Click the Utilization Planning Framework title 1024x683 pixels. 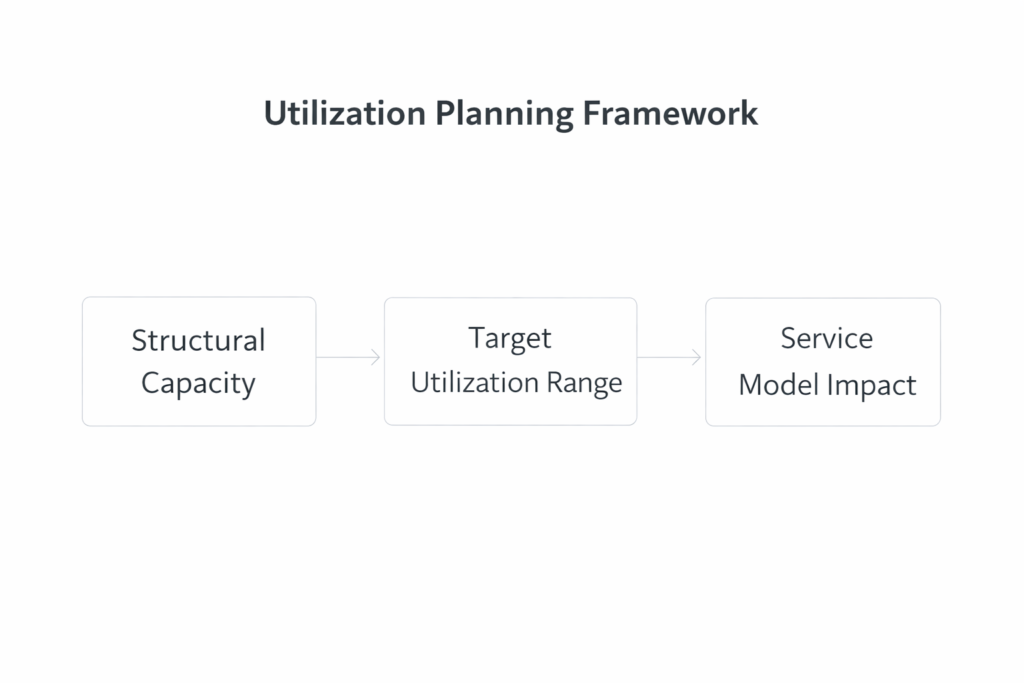[511, 113]
